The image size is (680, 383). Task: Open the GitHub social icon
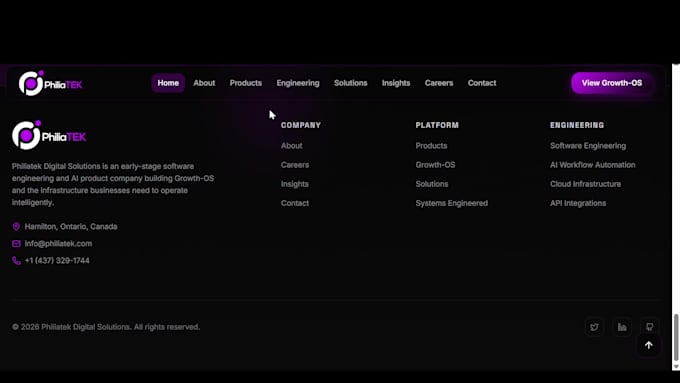coord(649,326)
